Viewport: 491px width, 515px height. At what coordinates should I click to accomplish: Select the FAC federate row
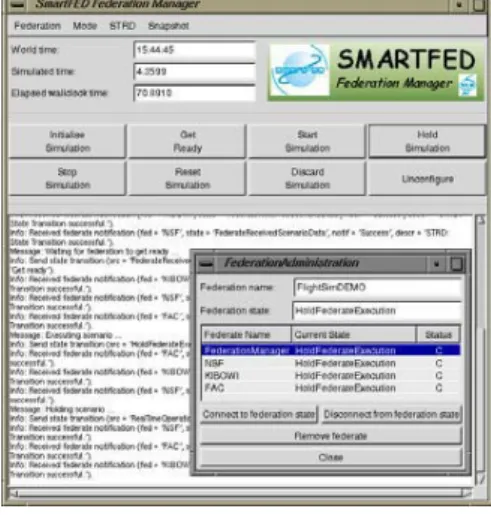(331, 388)
